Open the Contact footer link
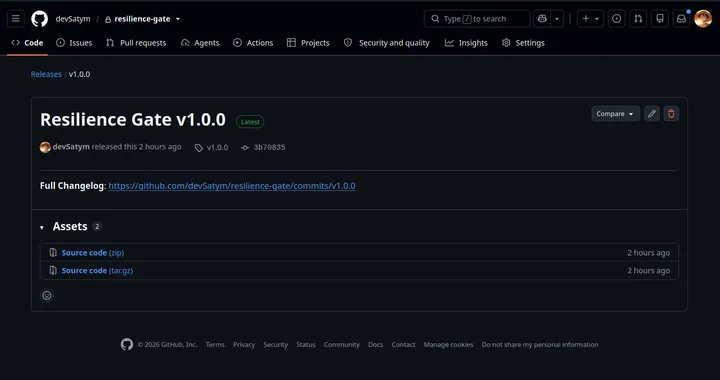 coord(403,345)
